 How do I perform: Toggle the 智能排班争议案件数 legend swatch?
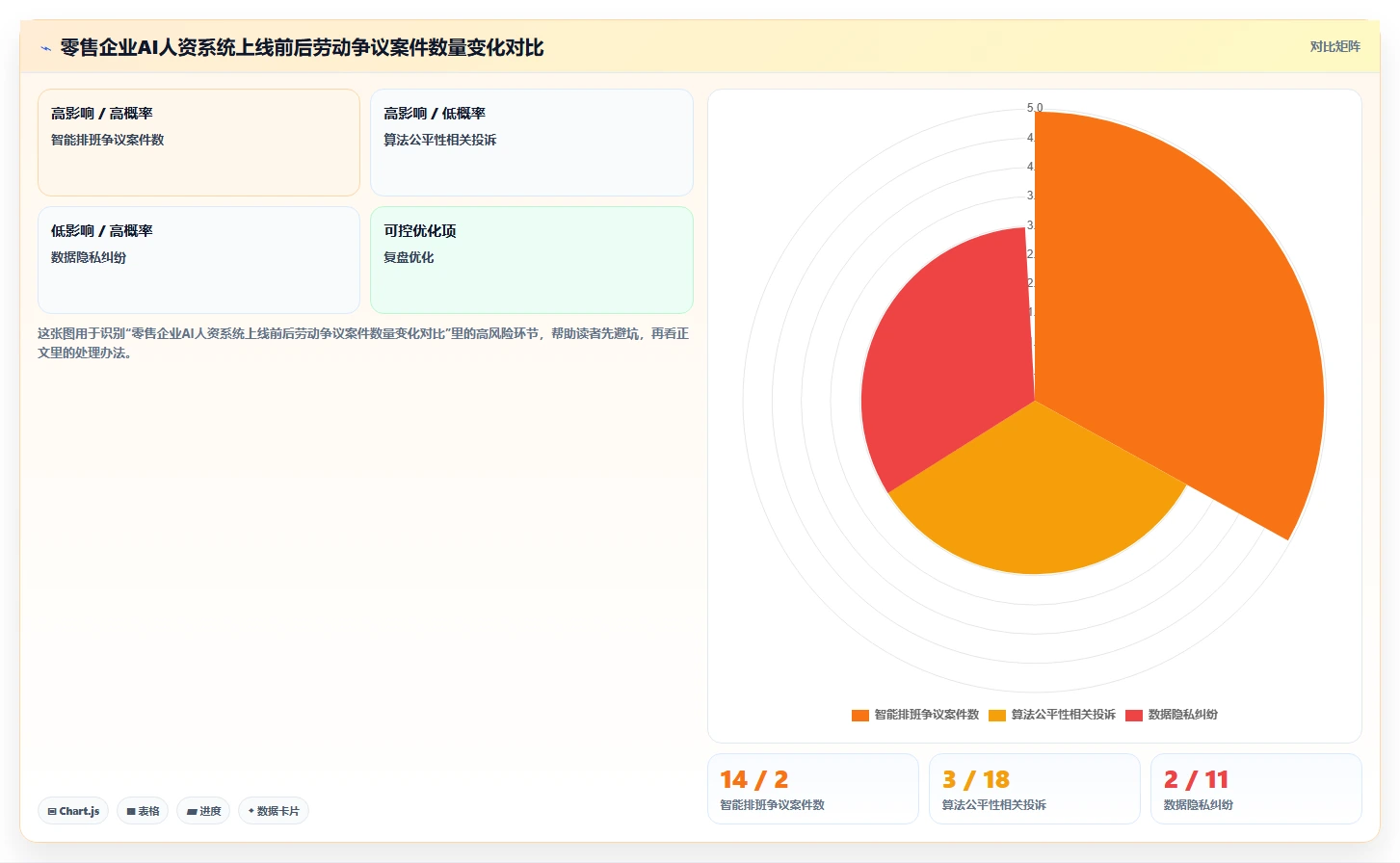click(x=860, y=715)
